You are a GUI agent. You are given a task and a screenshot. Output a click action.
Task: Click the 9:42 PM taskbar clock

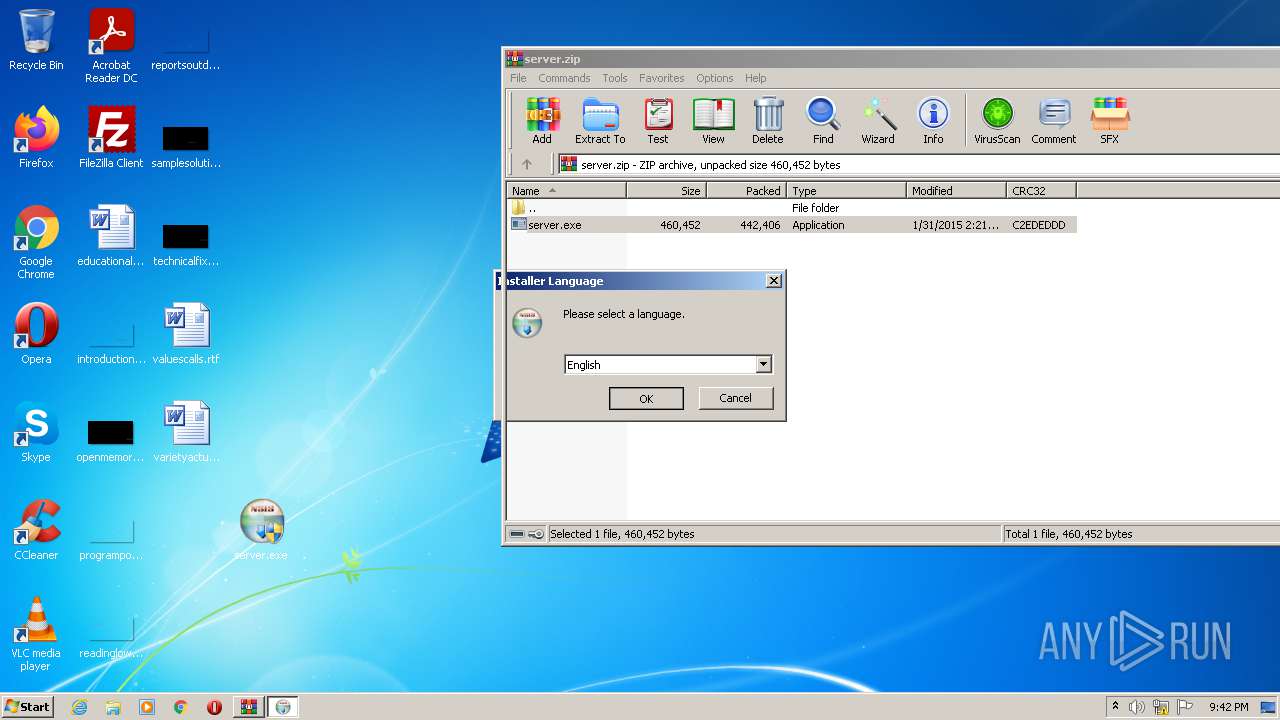1228,707
